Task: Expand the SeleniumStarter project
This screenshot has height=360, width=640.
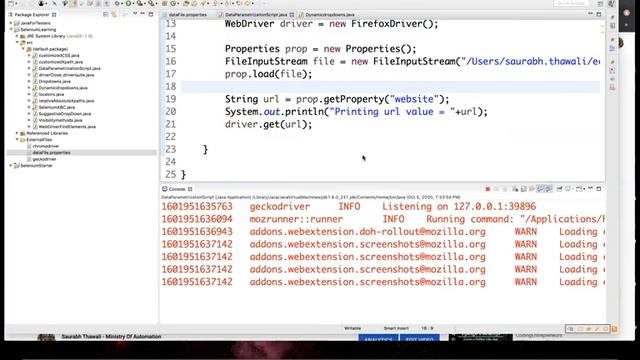Action: (11, 166)
